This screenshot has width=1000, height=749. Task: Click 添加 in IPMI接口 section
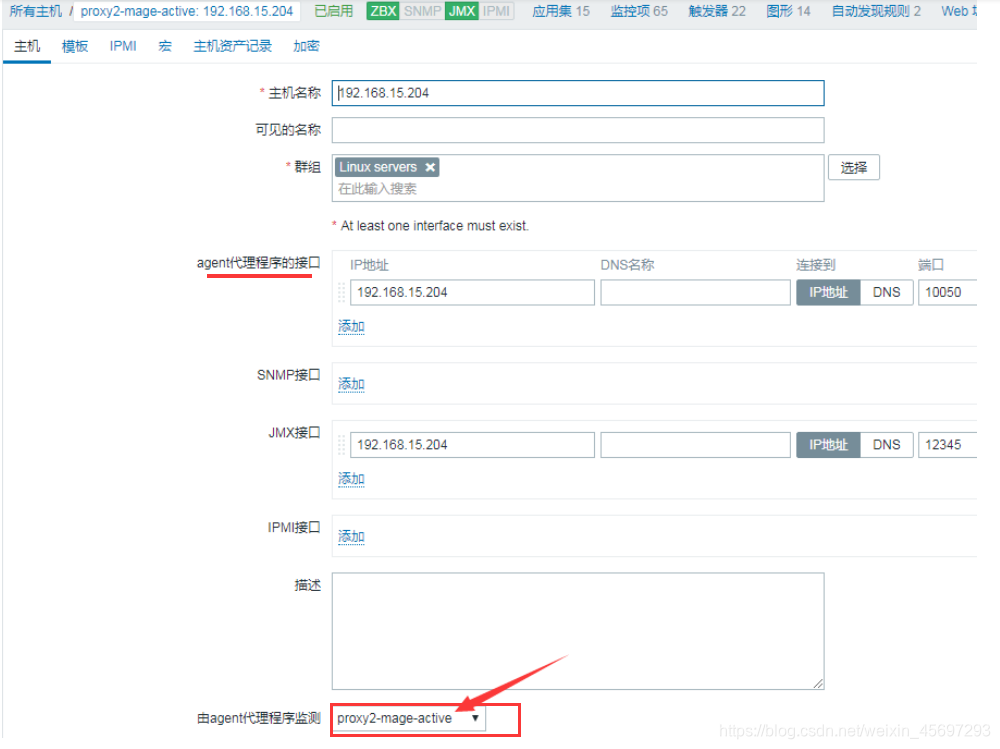(x=351, y=537)
